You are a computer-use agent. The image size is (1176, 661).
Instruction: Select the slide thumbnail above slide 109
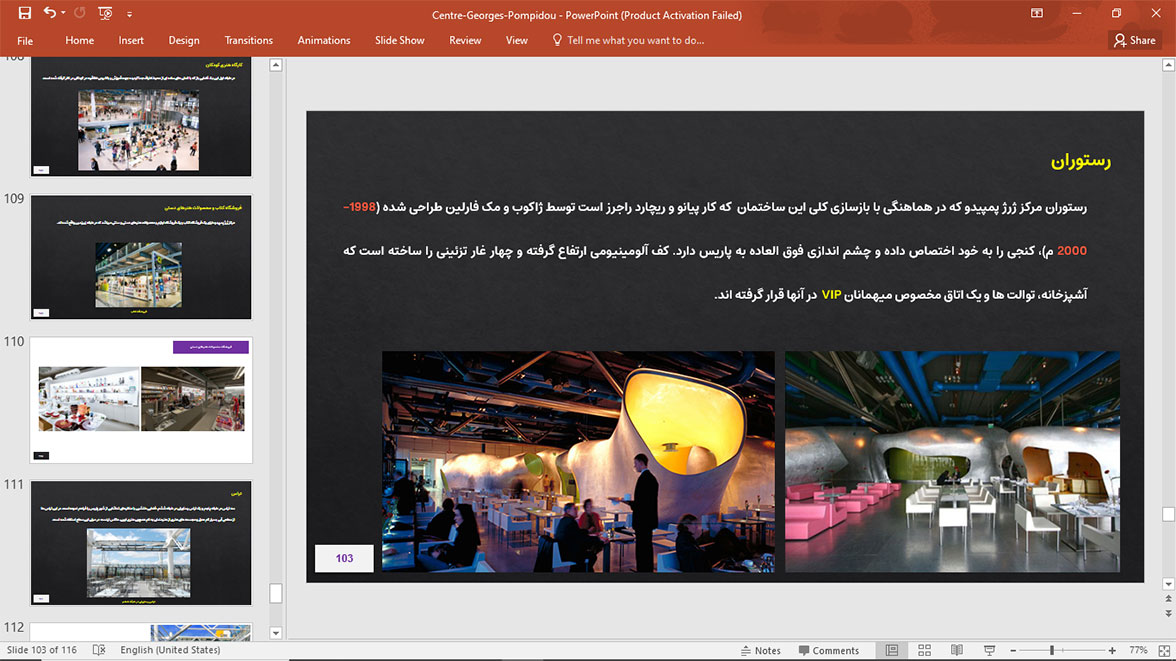tap(141, 116)
